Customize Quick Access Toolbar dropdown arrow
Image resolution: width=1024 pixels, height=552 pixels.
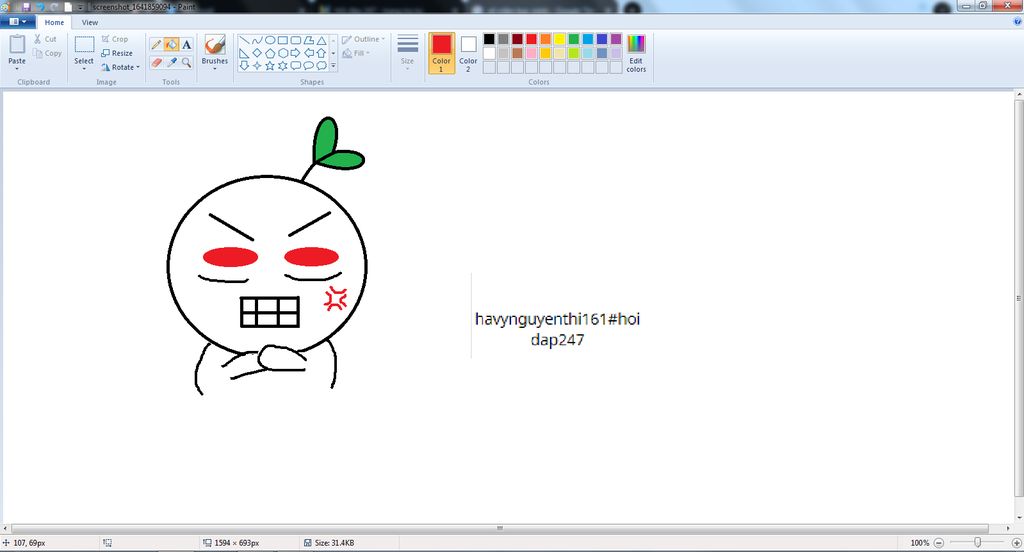(x=80, y=7)
